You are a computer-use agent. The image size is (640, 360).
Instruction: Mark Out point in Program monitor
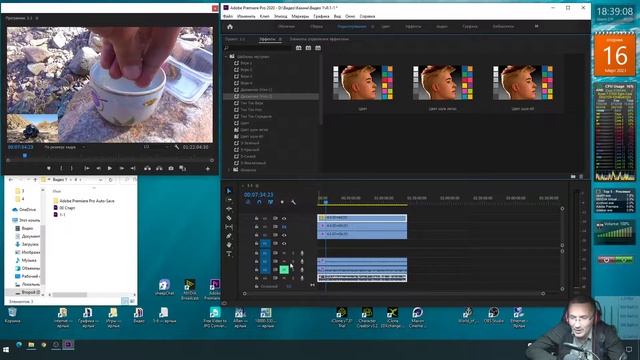pos(72,168)
